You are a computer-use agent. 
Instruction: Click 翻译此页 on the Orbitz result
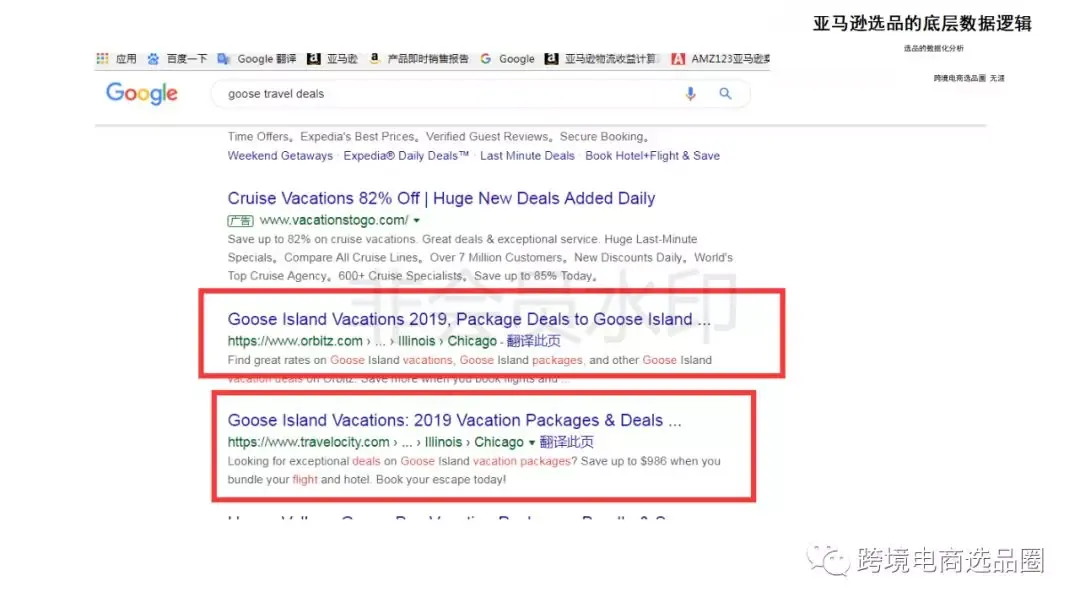coord(533,341)
